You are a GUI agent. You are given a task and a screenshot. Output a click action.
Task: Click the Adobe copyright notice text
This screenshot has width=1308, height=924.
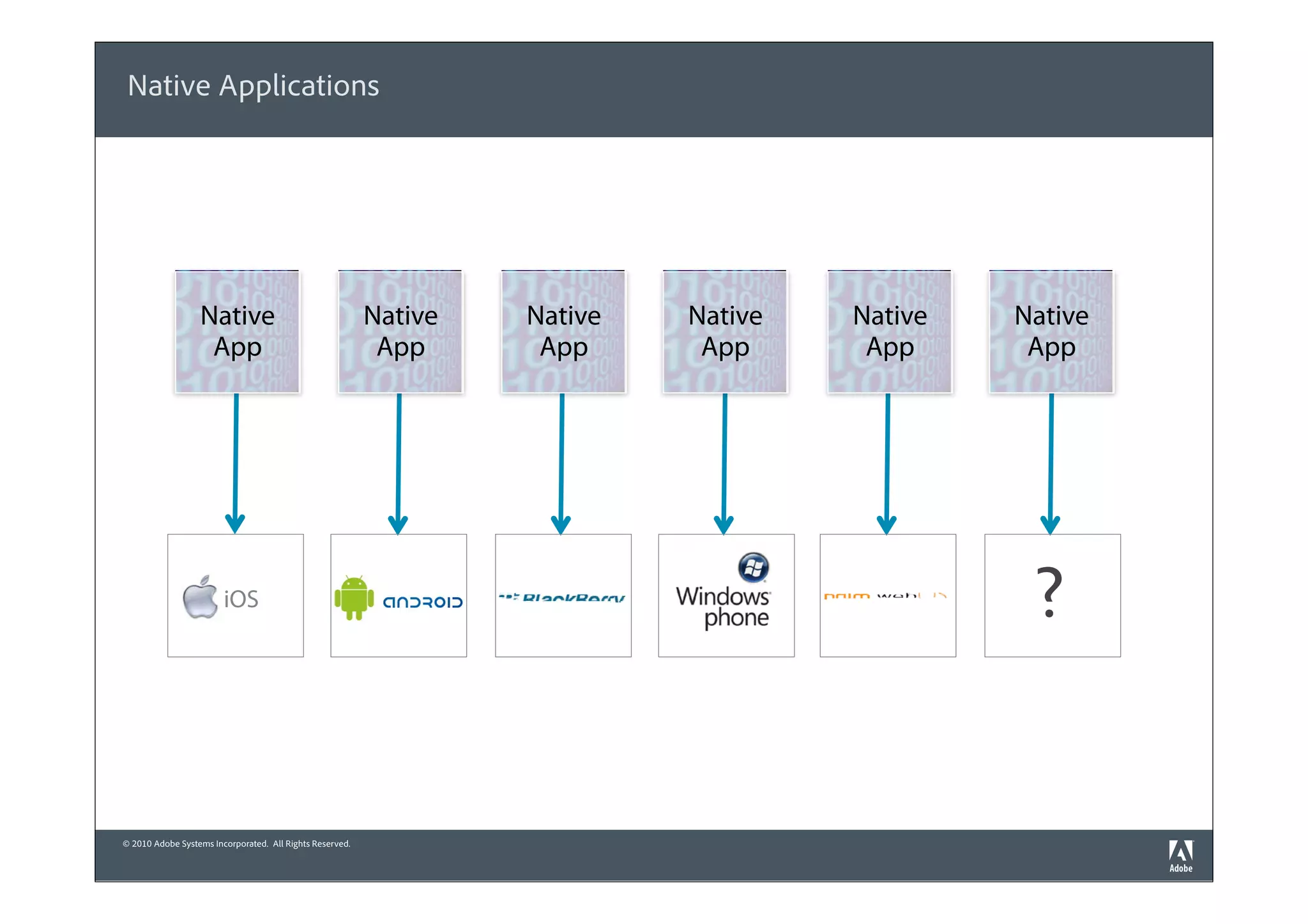[x=236, y=844]
